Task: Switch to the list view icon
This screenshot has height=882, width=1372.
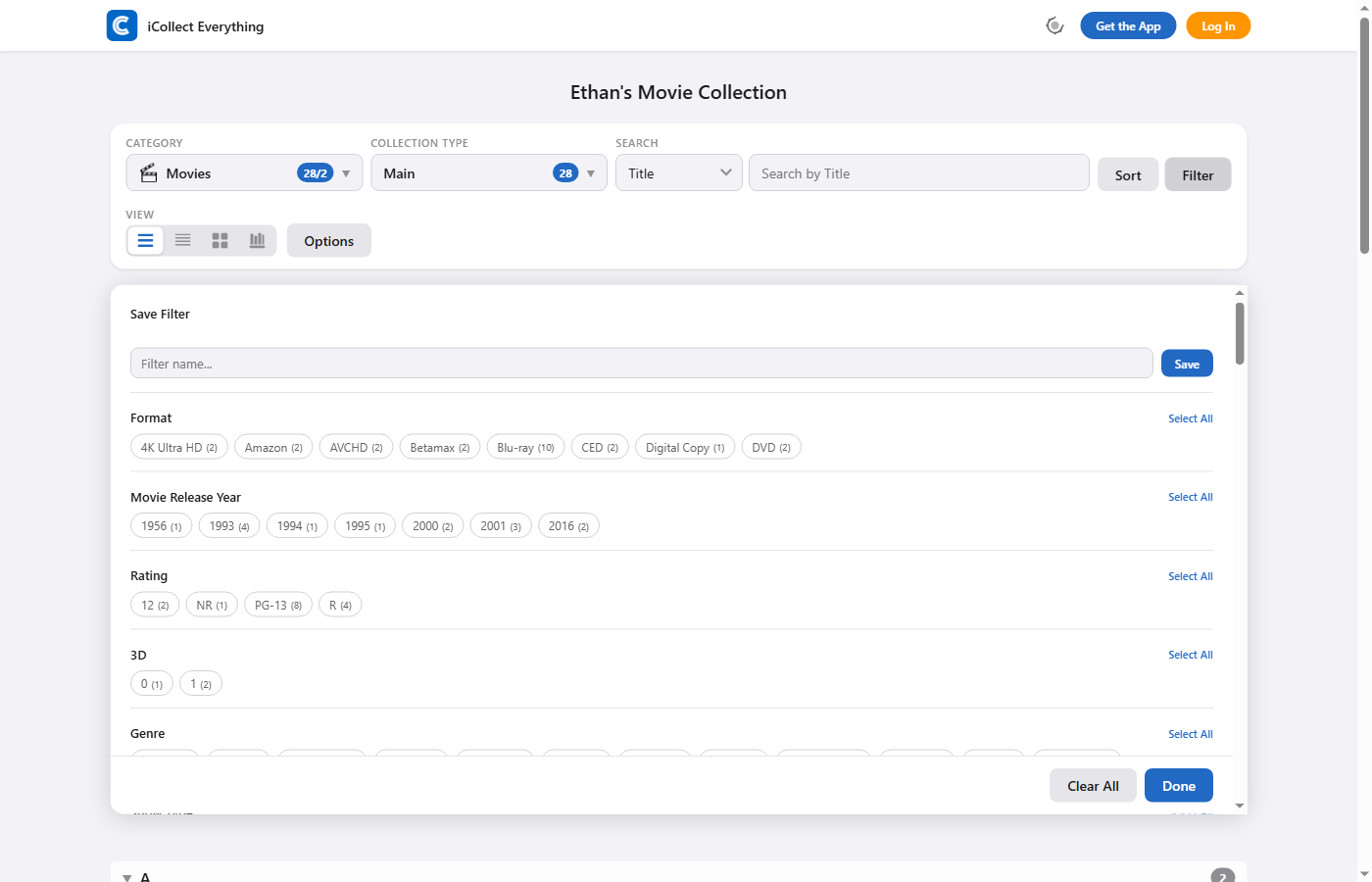Action: pyautogui.click(x=145, y=240)
